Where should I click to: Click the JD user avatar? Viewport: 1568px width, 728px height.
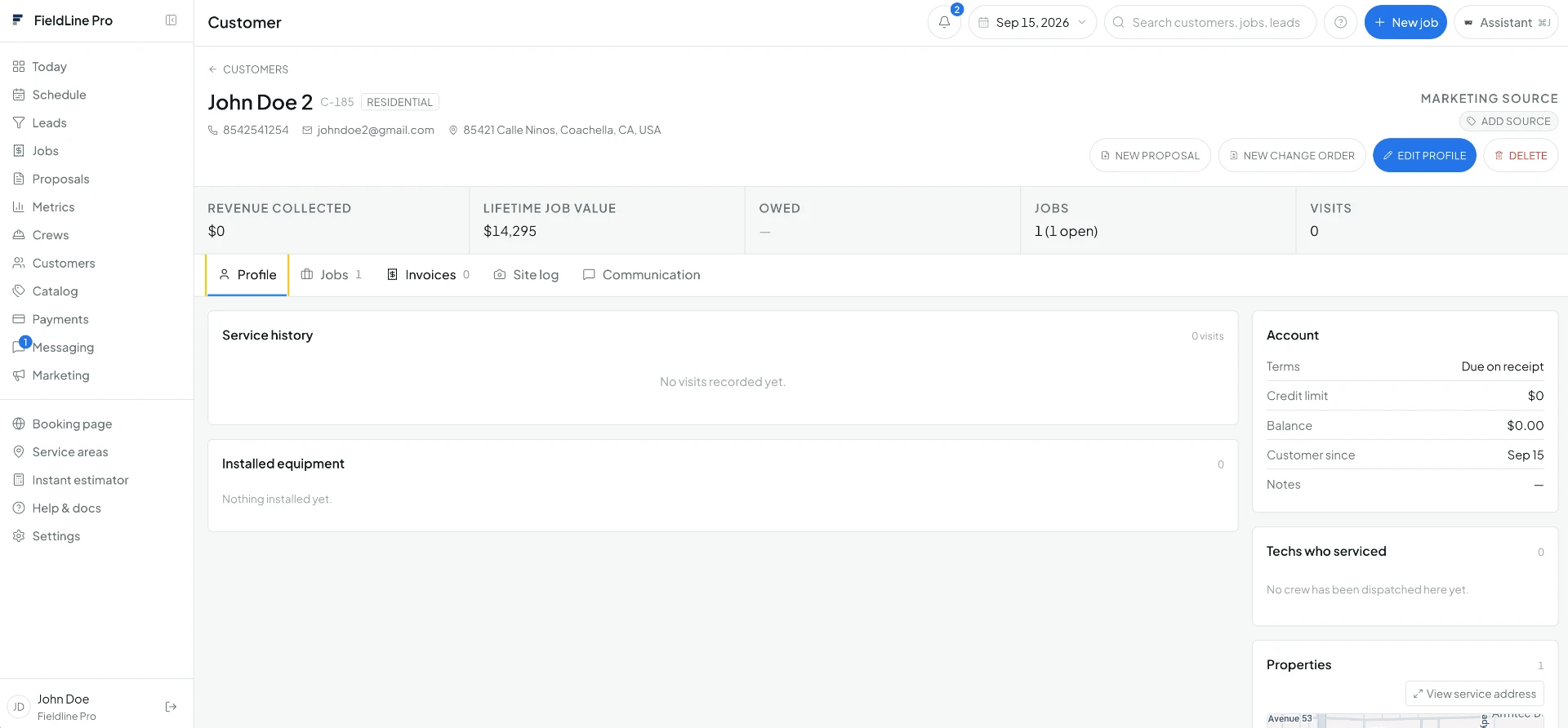[19, 707]
